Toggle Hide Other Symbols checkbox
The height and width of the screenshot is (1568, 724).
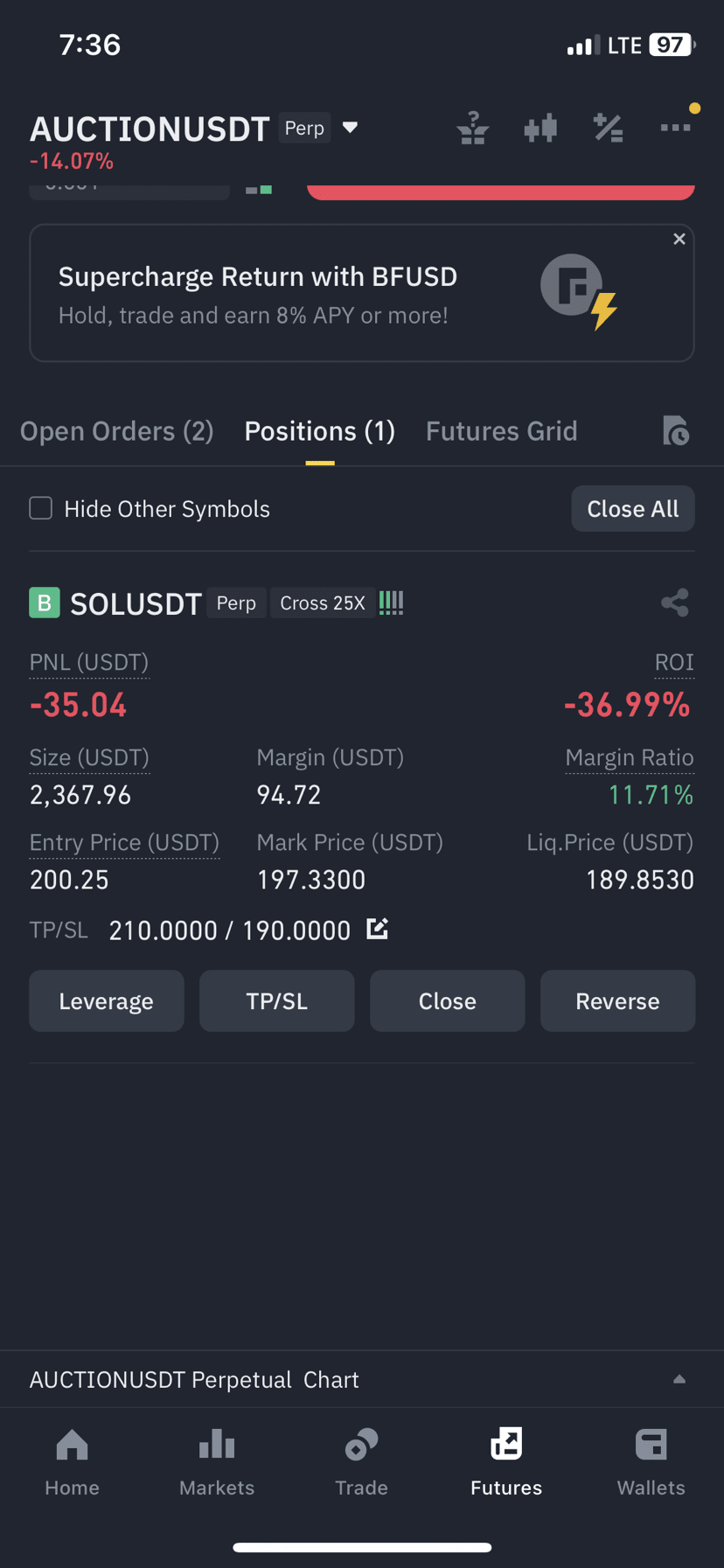(41, 508)
